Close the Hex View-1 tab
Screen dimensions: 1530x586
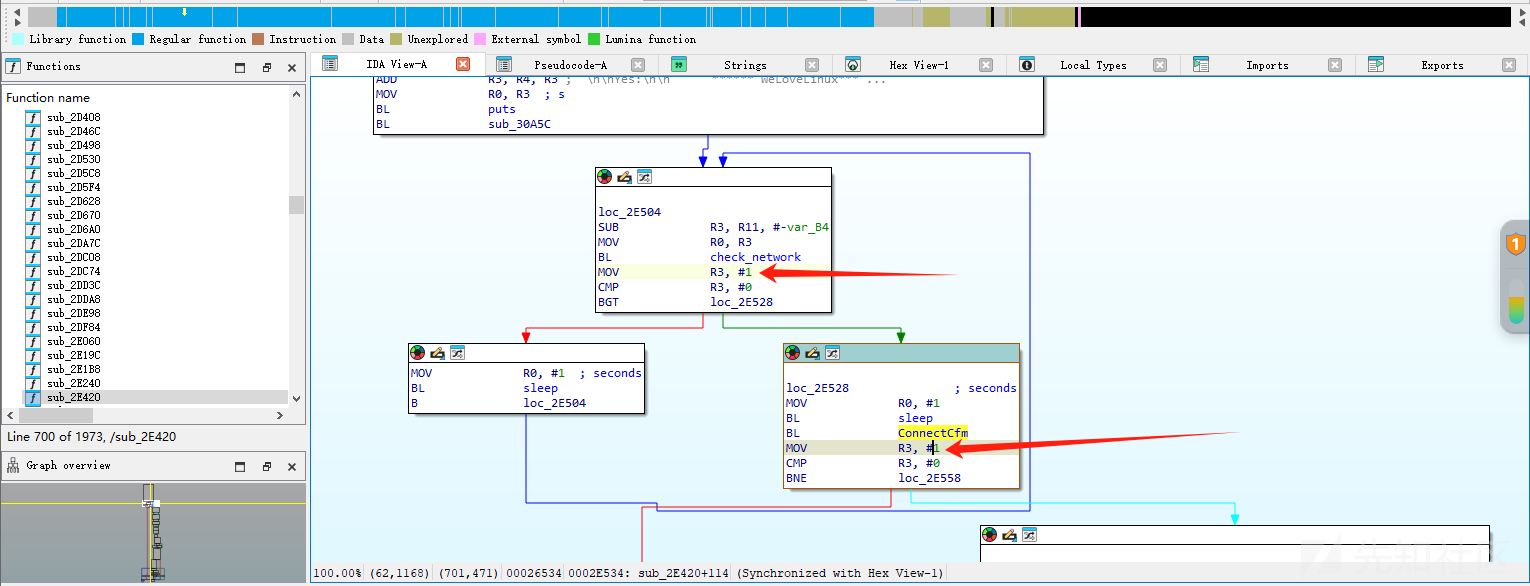[x=986, y=65]
